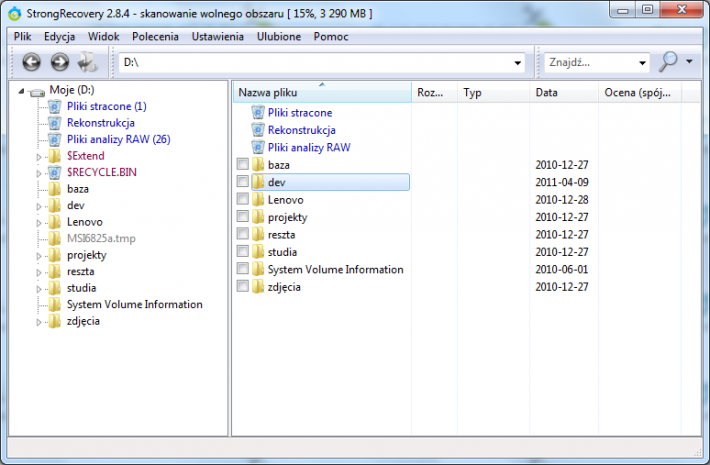
Task: Expand the $Extend folder in tree
Action: pyautogui.click(x=39, y=157)
